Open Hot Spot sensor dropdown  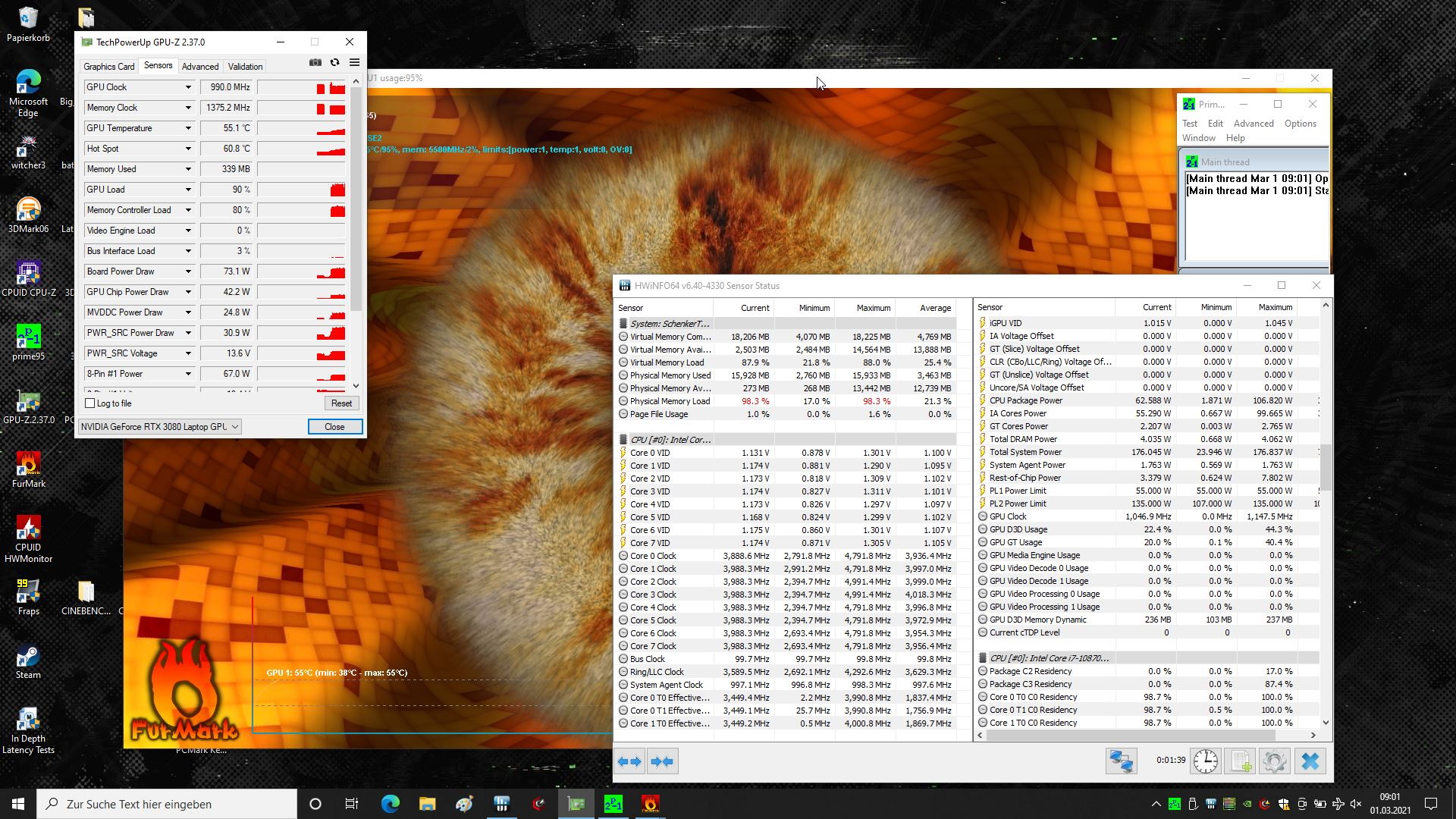coord(188,149)
